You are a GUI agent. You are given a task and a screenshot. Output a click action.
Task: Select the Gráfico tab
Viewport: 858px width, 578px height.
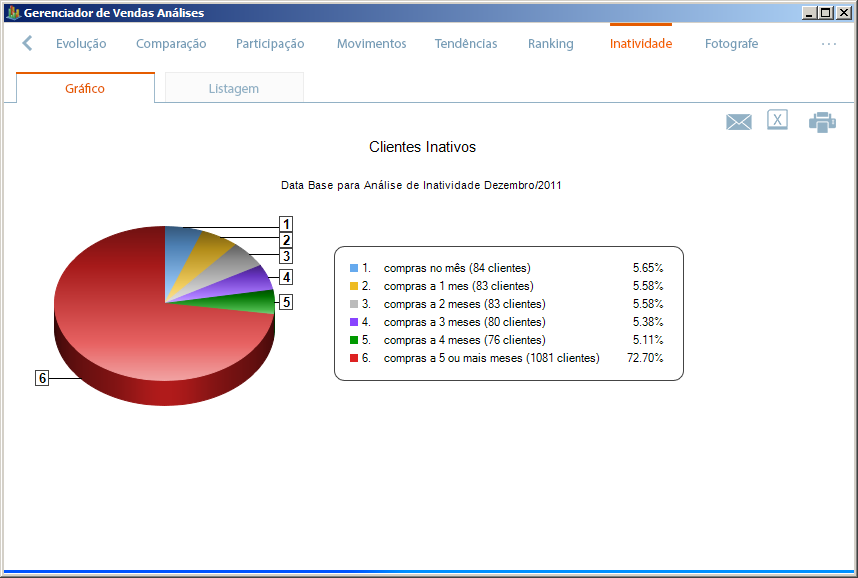pos(85,88)
